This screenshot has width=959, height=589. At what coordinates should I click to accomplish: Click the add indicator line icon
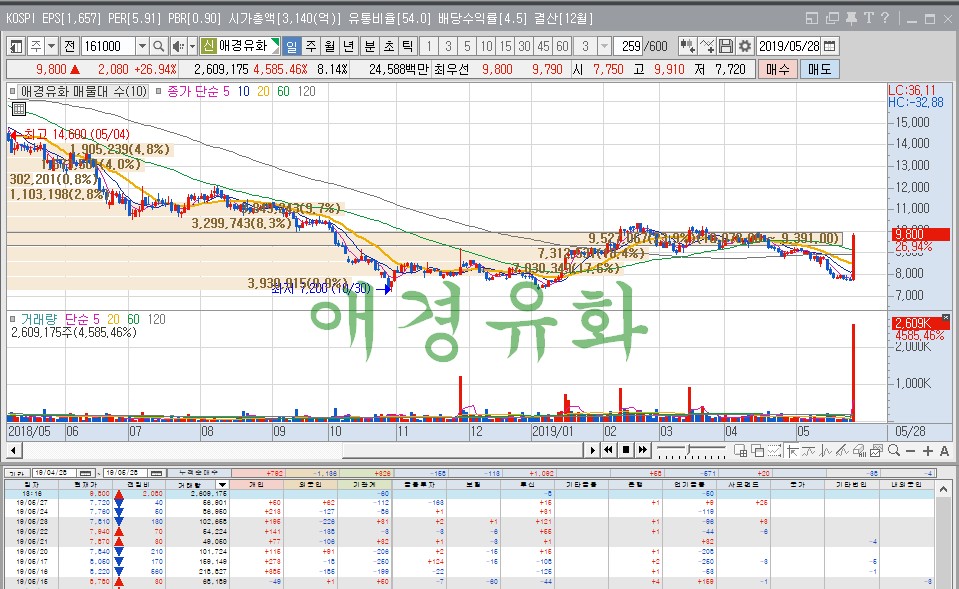click(707, 46)
